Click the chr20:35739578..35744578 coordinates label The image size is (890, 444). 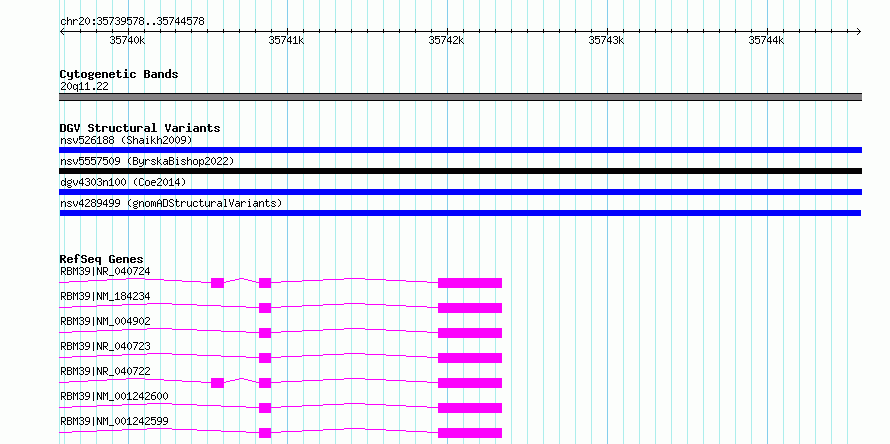132,22
